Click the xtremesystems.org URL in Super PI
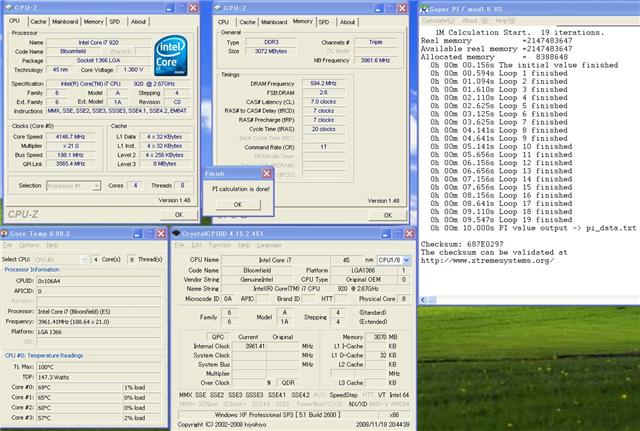 point(487,260)
